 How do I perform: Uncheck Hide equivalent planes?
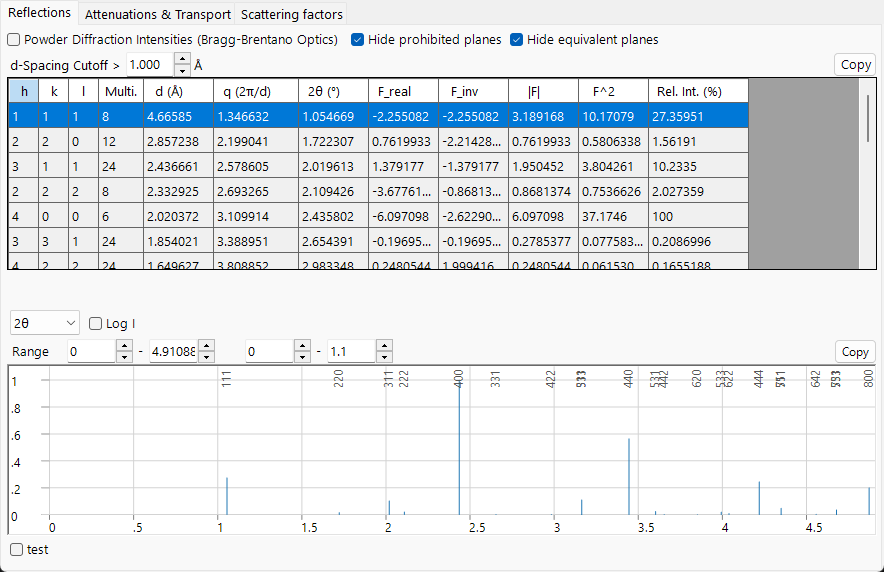[516, 39]
